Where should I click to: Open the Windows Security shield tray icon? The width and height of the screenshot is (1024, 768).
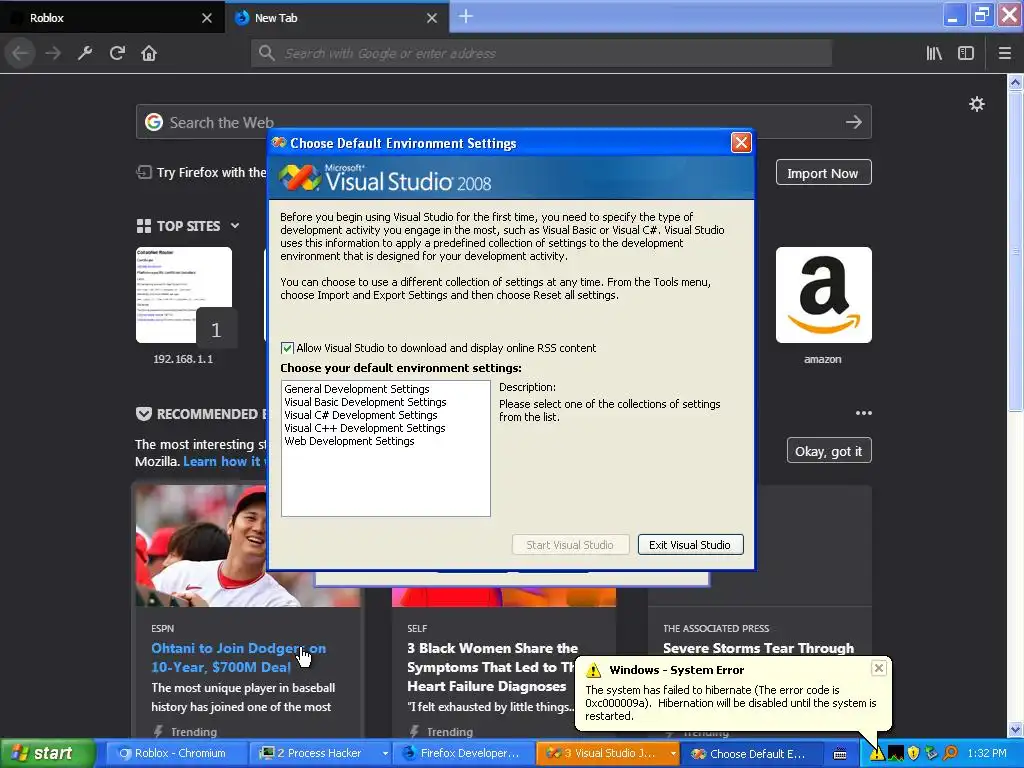point(914,754)
